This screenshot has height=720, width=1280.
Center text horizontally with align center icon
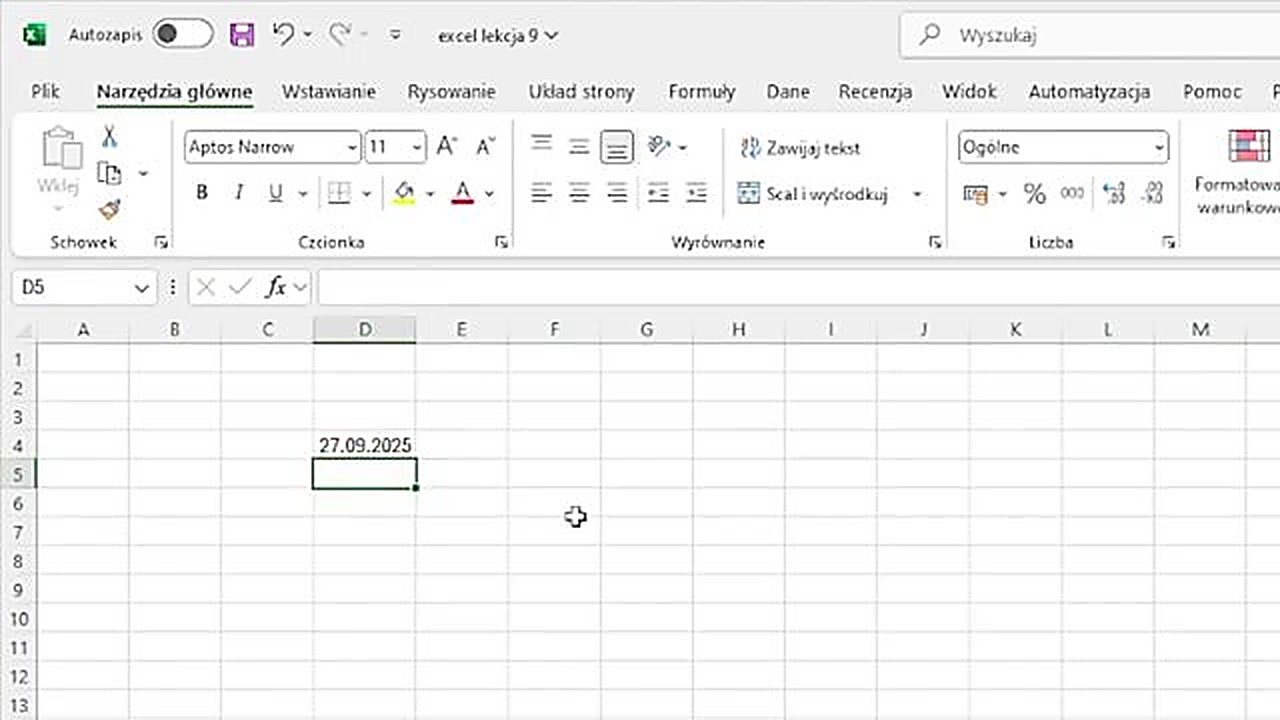click(579, 194)
